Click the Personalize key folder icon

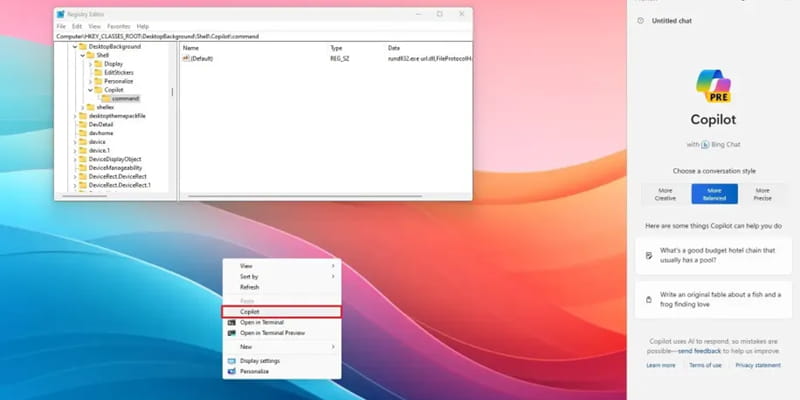[98, 81]
